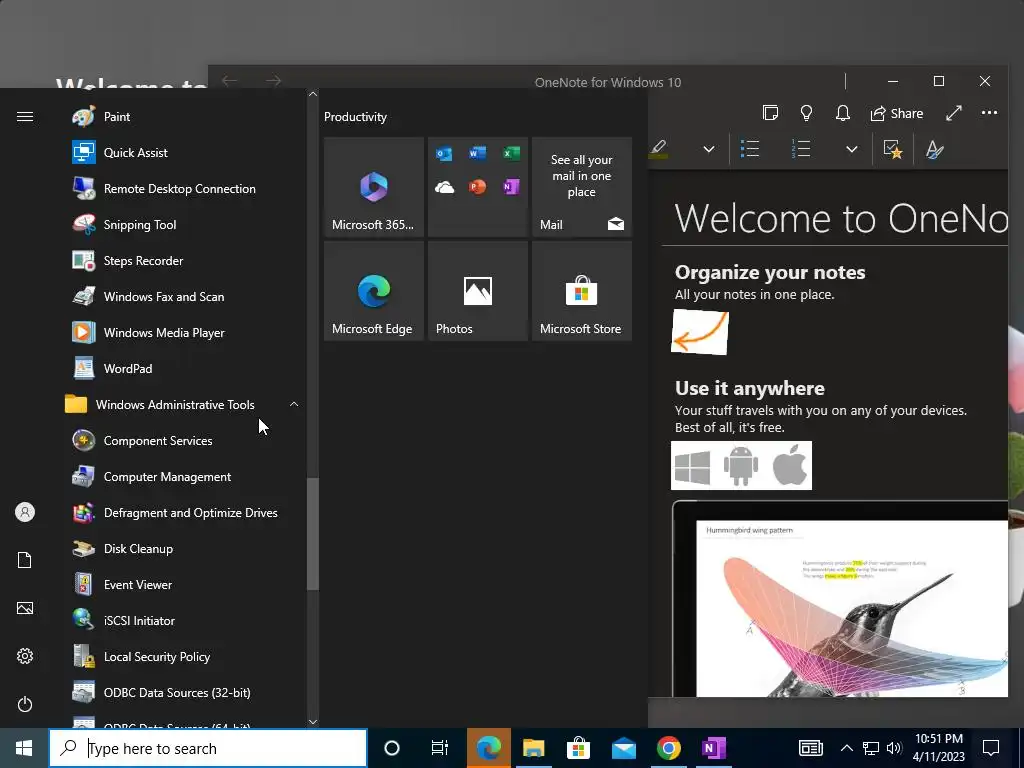This screenshot has width=1024, height=768.
Task: Click the OneNote lightbulb Tell me icon
Action: 807,114
